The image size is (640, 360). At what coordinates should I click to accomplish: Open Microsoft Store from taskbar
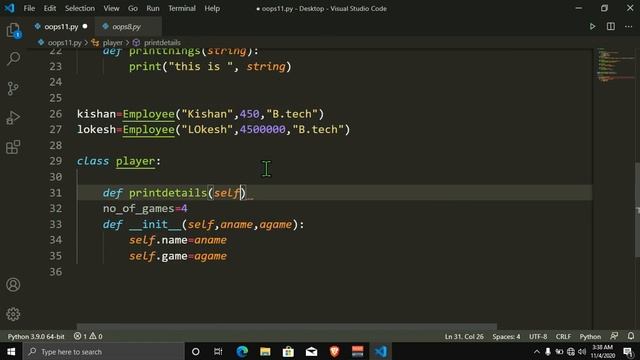click(288, 351)
